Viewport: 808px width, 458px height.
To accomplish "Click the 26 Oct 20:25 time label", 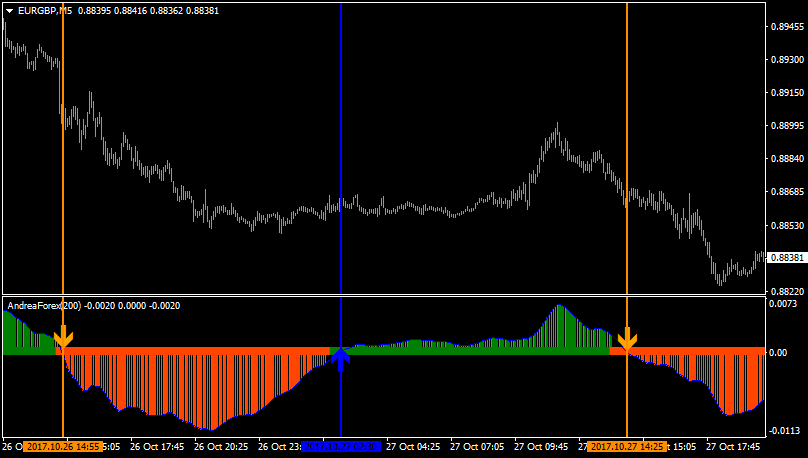I will point(219,447).
